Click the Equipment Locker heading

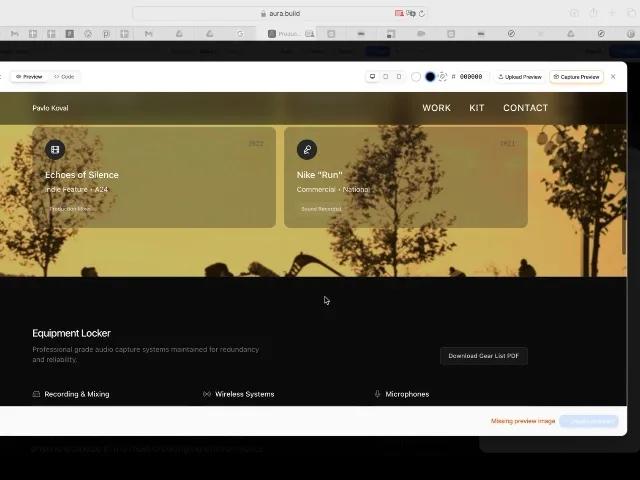coord(71,333)
